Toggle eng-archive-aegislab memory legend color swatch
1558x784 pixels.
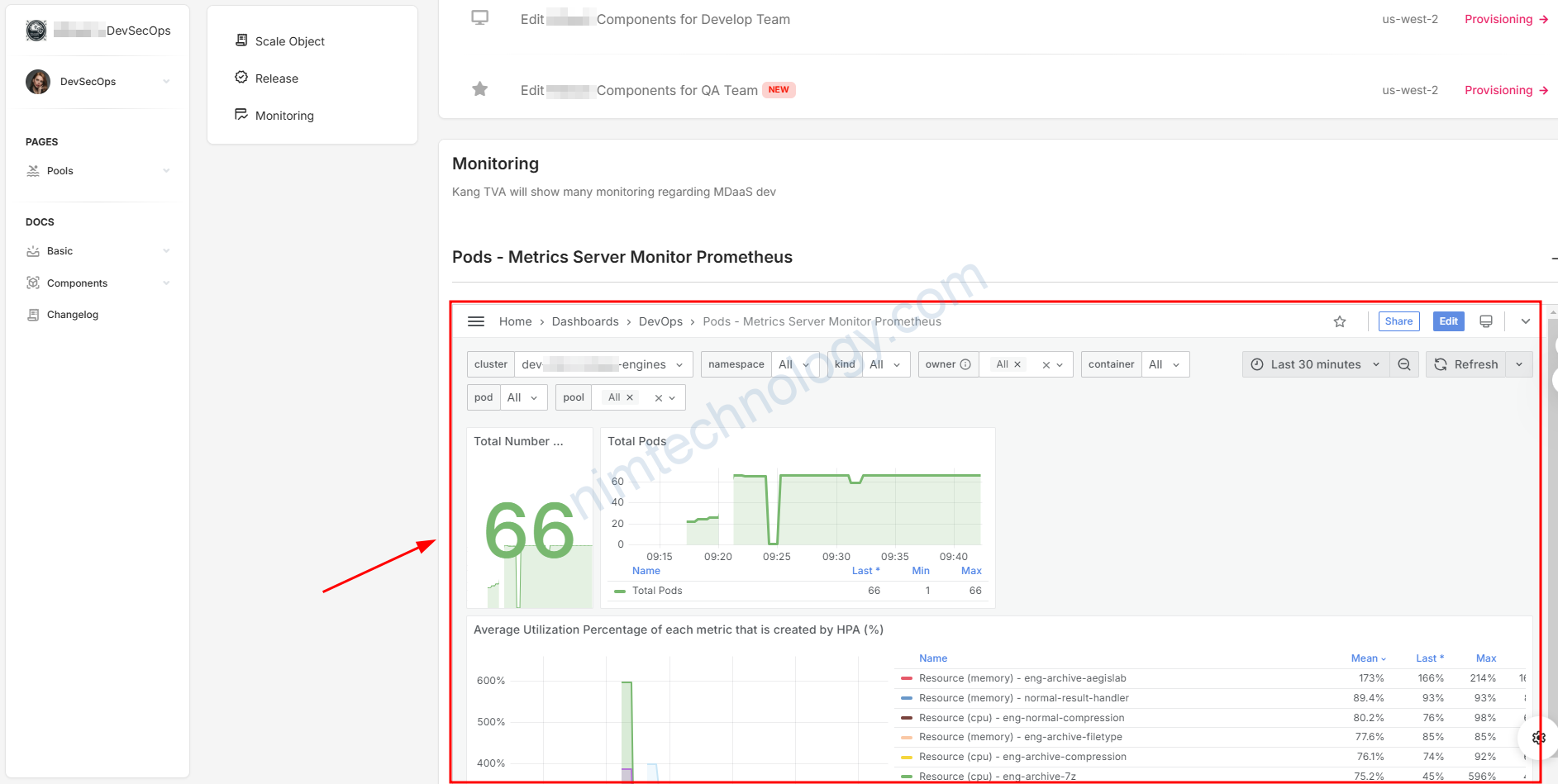click(x=907, y=678)
